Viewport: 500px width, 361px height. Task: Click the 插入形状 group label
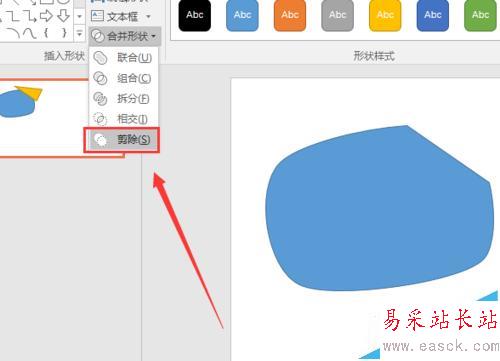(x=64, y=56)
